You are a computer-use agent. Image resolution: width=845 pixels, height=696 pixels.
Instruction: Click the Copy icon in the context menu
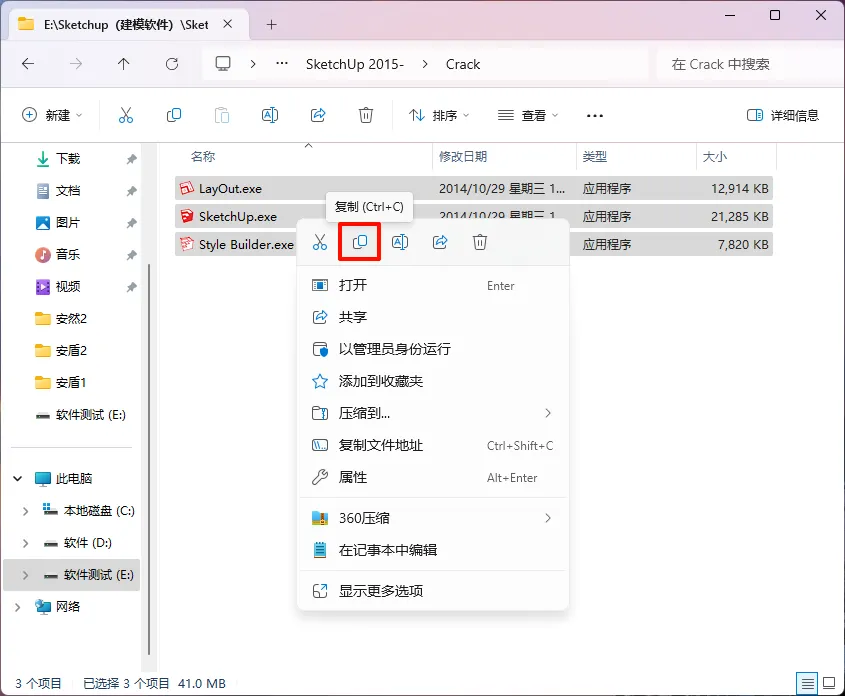pos(359,242)
